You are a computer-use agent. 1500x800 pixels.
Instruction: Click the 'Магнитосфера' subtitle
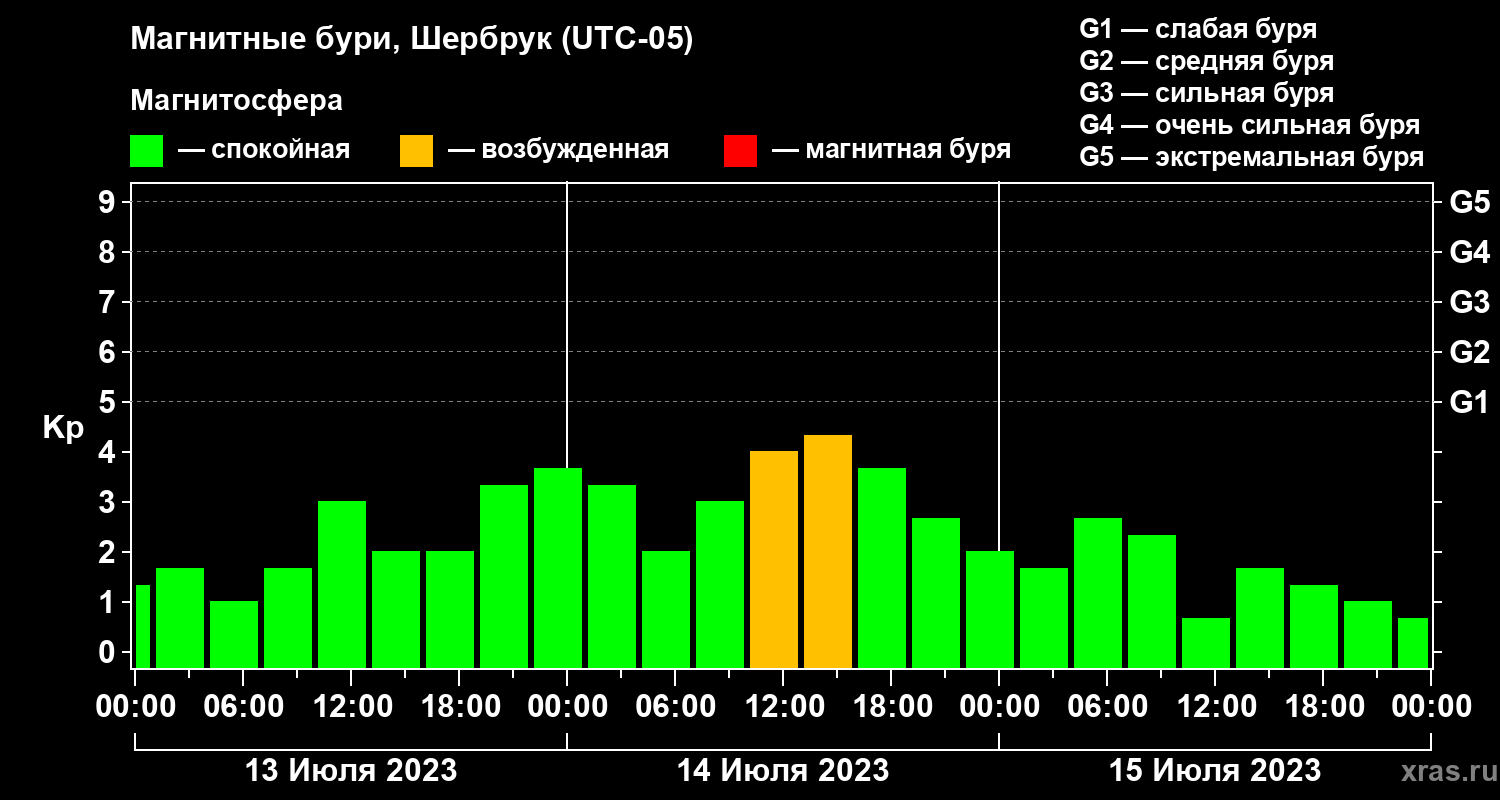tap(236, 101)
